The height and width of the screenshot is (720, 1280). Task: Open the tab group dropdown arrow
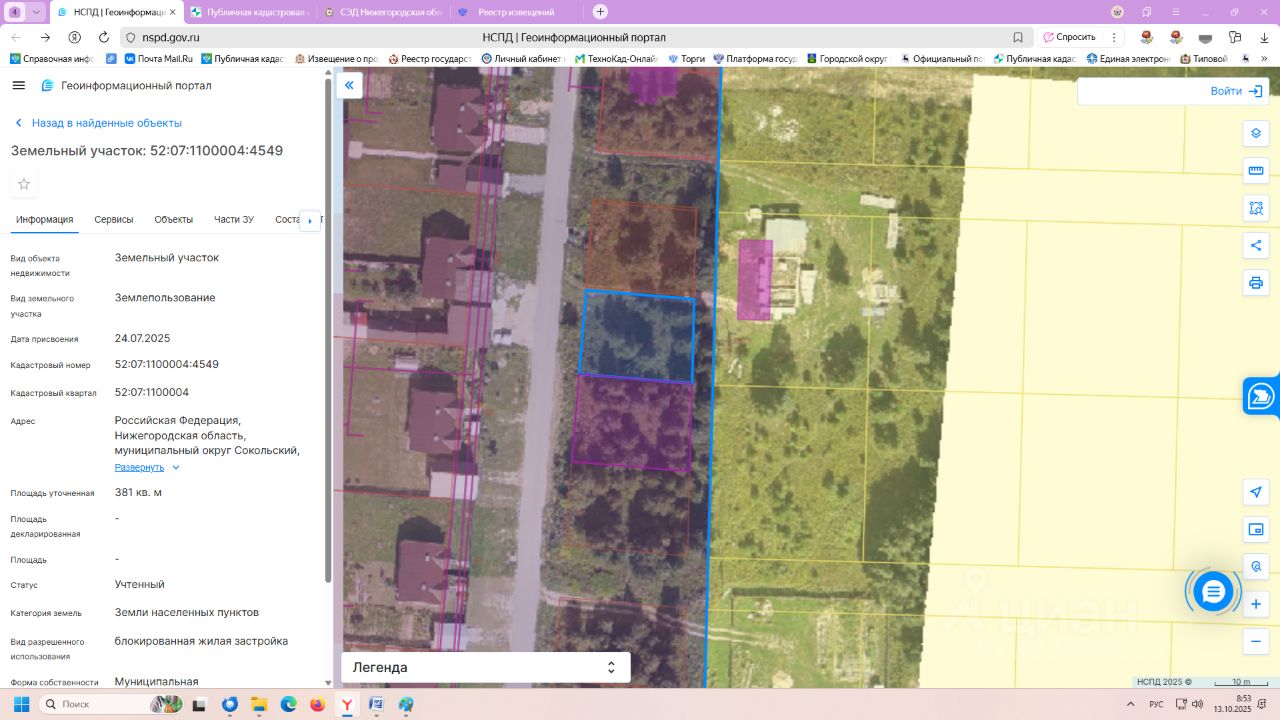tap(36, 12)
